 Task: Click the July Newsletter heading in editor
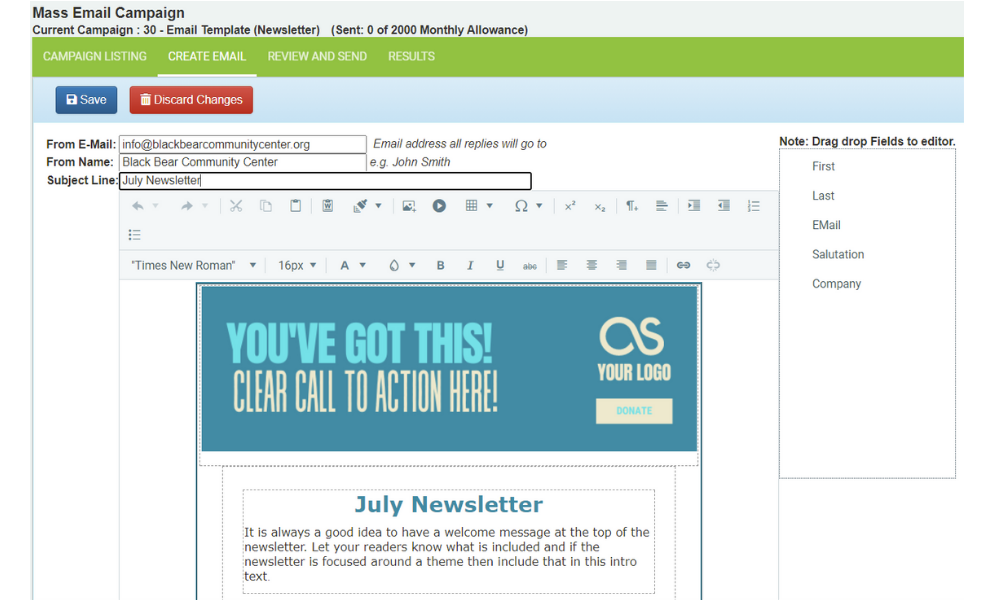pyautogui.click(x=449, y=504)
